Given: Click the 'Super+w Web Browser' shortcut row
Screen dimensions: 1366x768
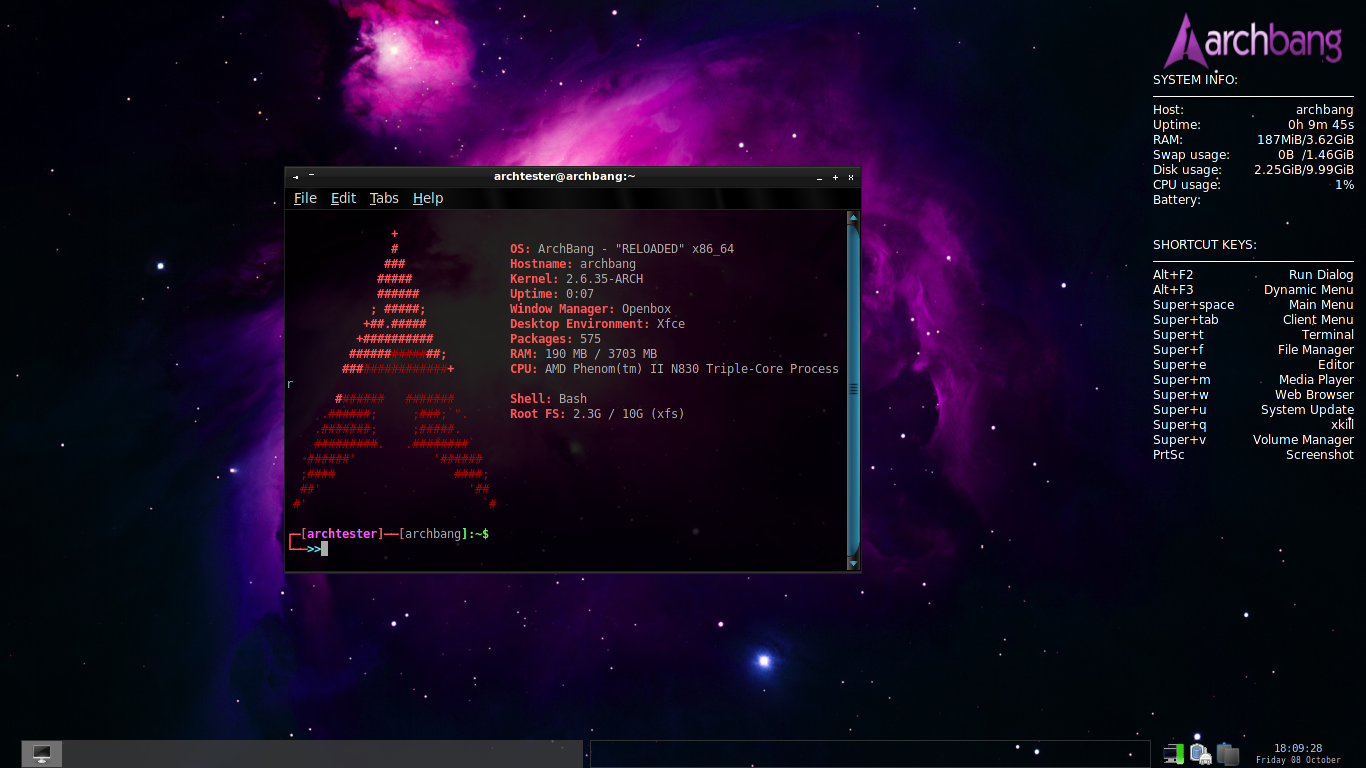Looking at the screenshot, I should 1253,395.
